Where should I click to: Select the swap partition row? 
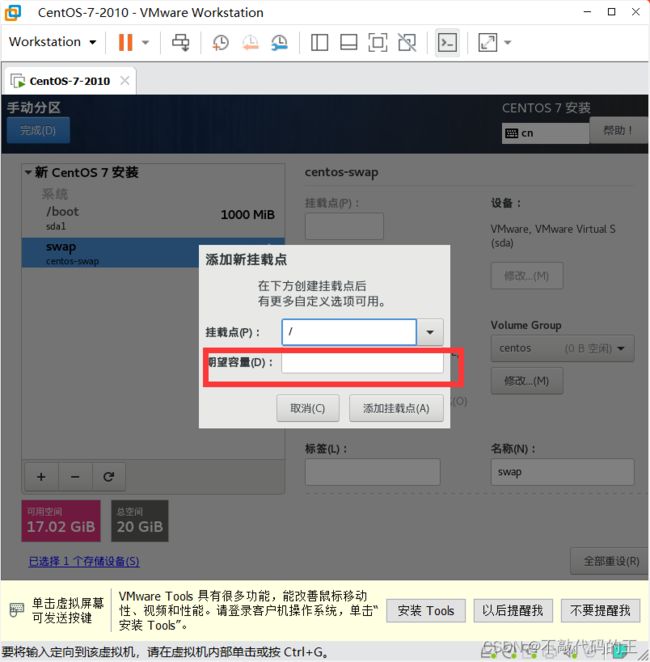click(x=110, y=253)
